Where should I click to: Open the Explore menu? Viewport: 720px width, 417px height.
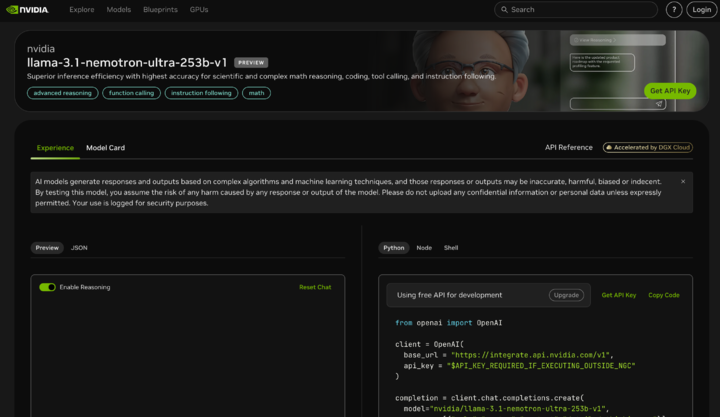(x=82, y=10)
